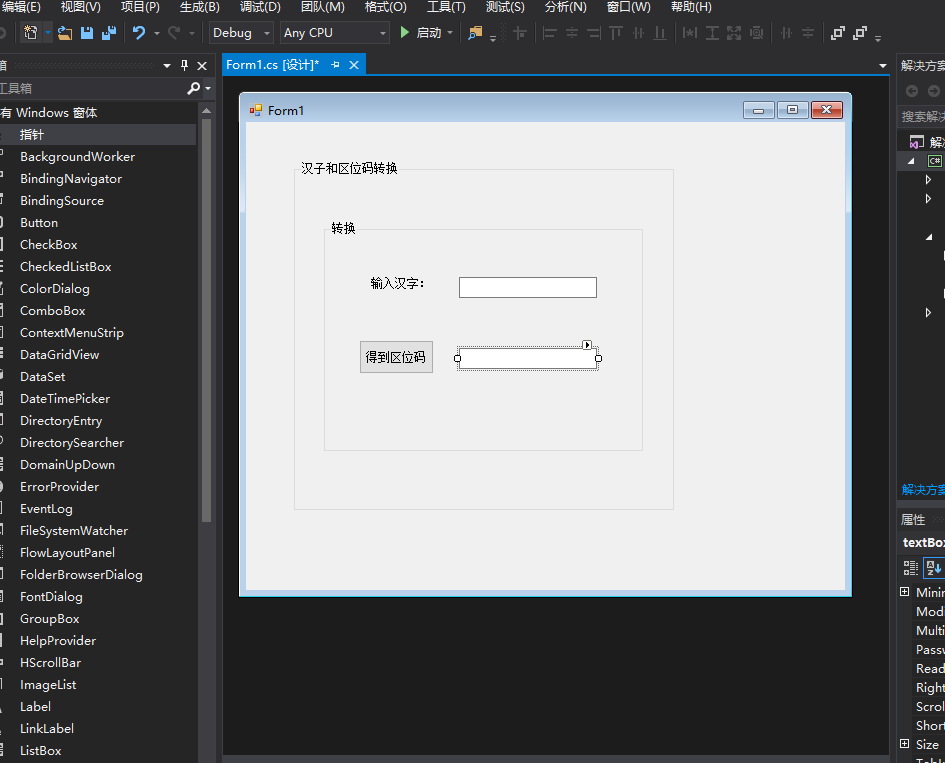Click the Align Middles layout icon
Screen dimensions: 945x763
pyautogui.click(x=638, y=33)
